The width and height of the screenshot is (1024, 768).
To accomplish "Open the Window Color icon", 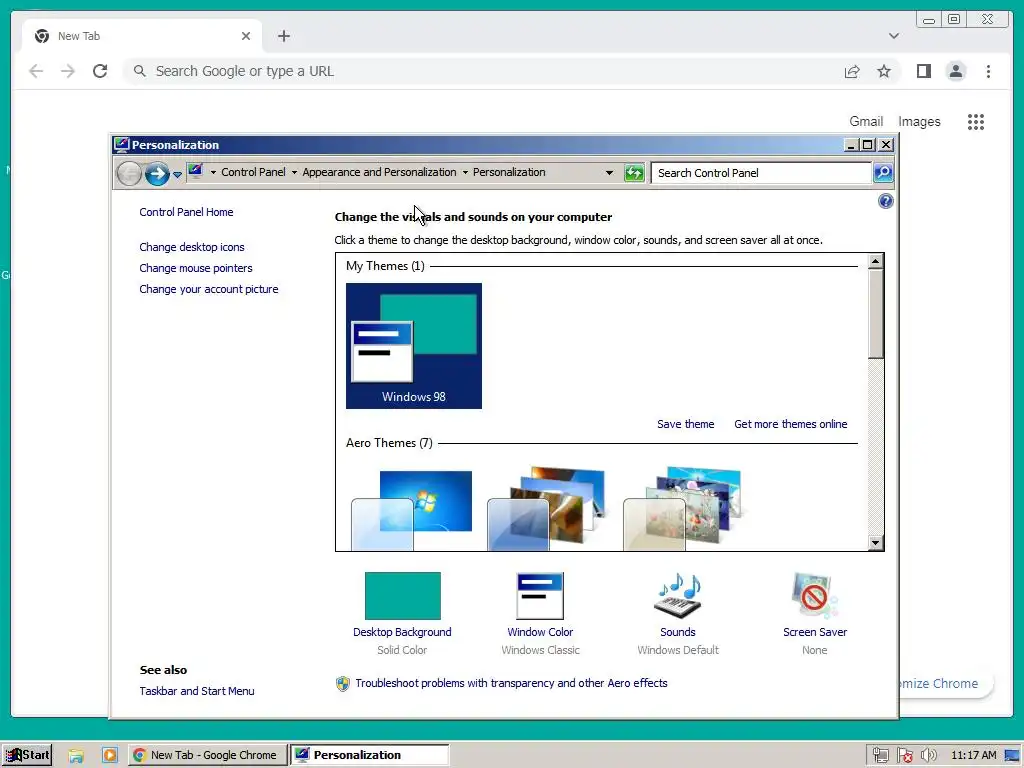I will tap(539, 596).
